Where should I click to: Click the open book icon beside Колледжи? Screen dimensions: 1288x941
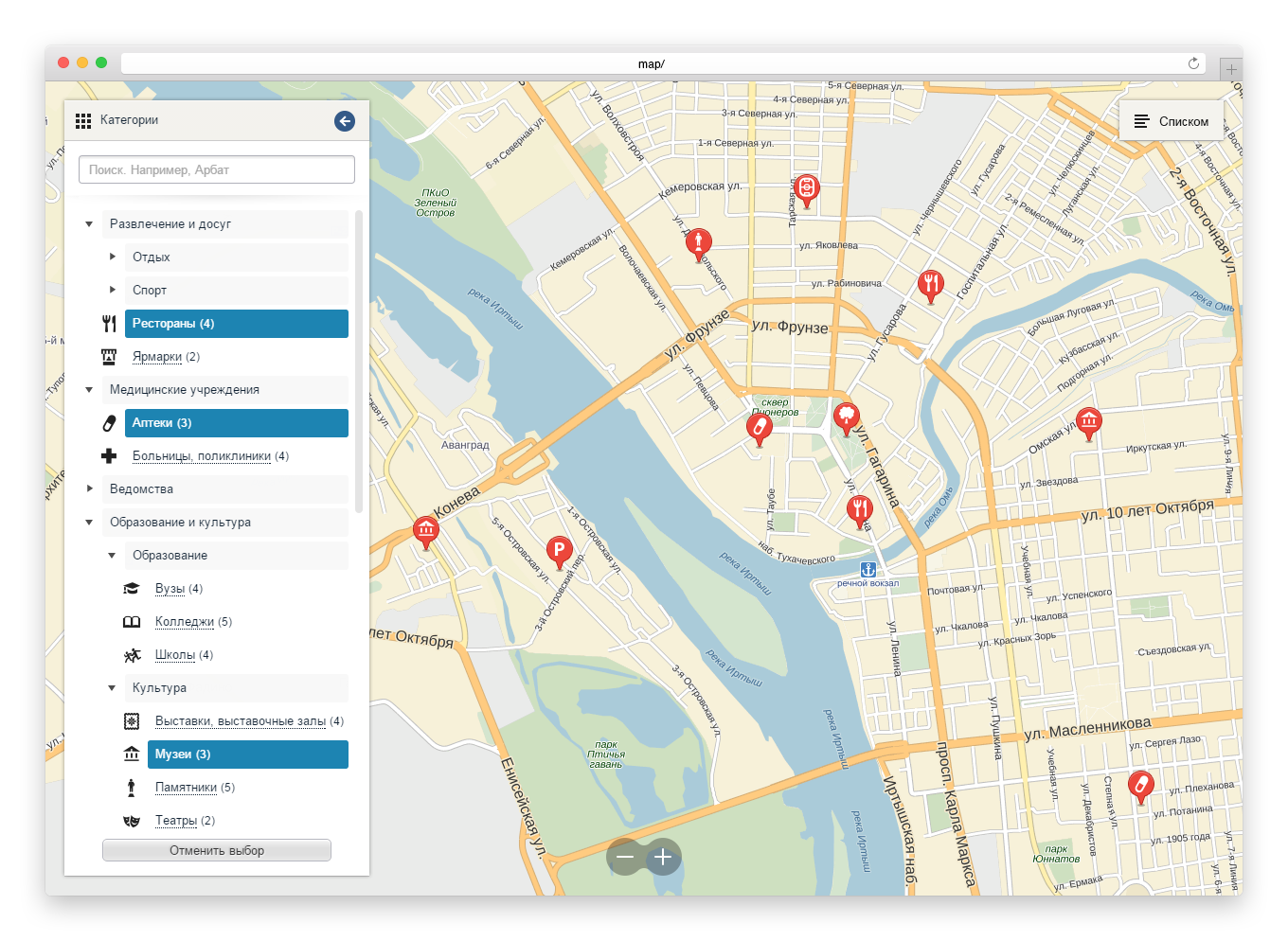coord(132,622)
